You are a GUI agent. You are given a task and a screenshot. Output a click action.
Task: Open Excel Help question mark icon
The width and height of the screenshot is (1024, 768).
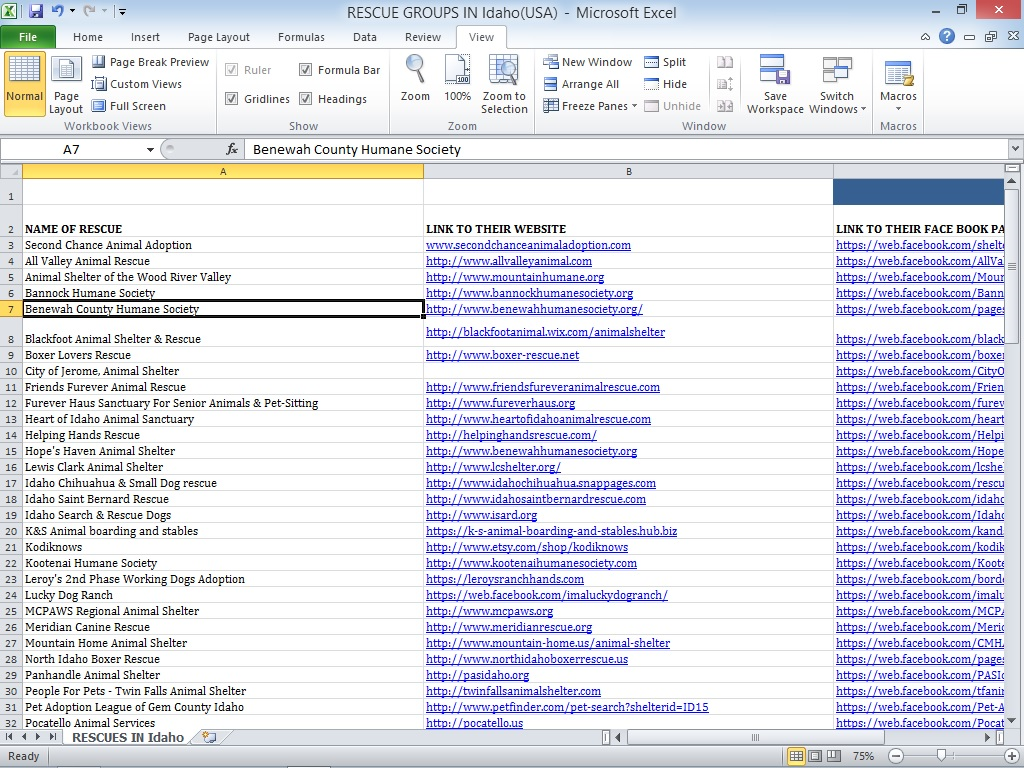pyautogui.click(x=947, y=37)
